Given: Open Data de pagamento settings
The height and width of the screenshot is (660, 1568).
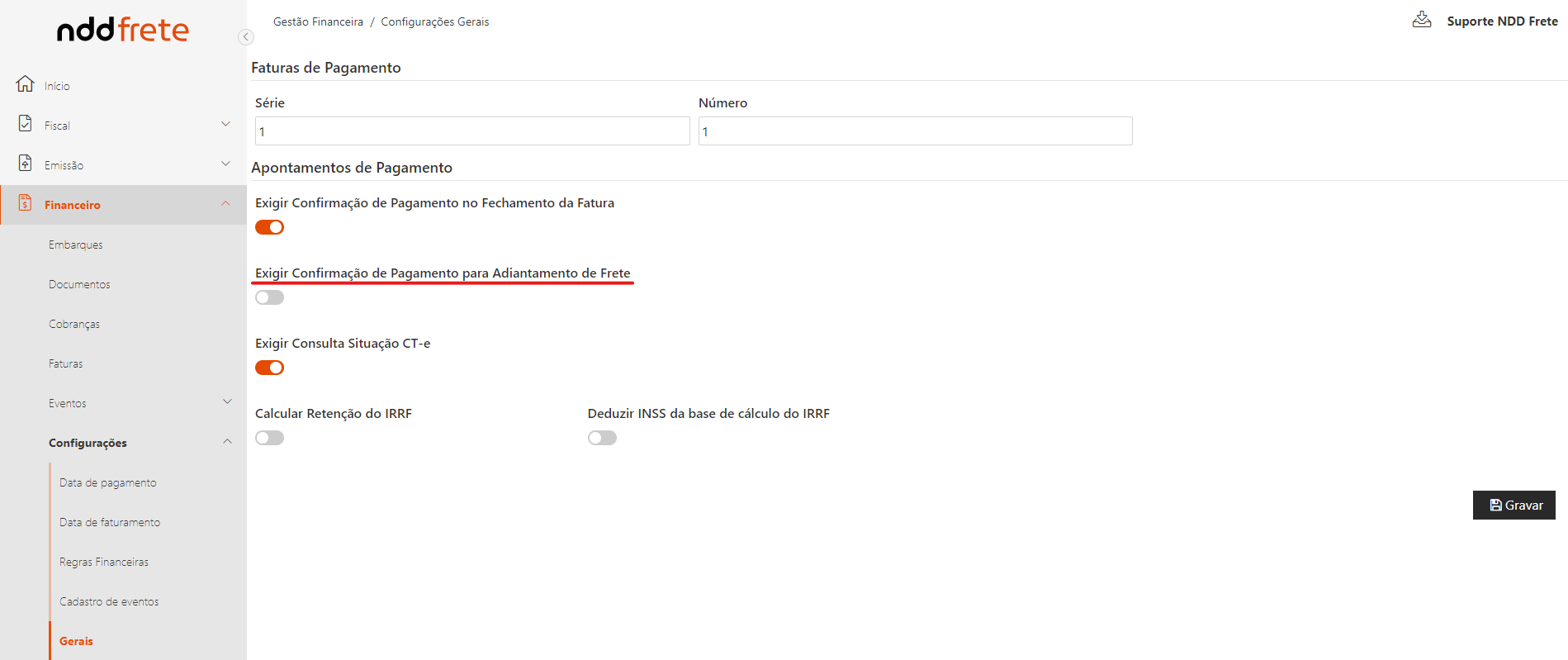Looking at the screenshot, I should (108, 482).
